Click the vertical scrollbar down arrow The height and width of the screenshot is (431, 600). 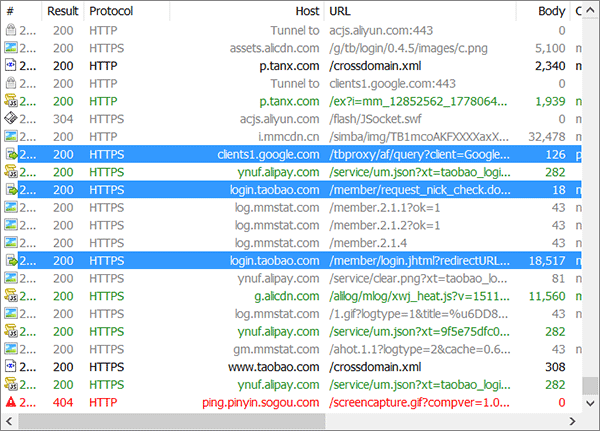tap(590, 403)
